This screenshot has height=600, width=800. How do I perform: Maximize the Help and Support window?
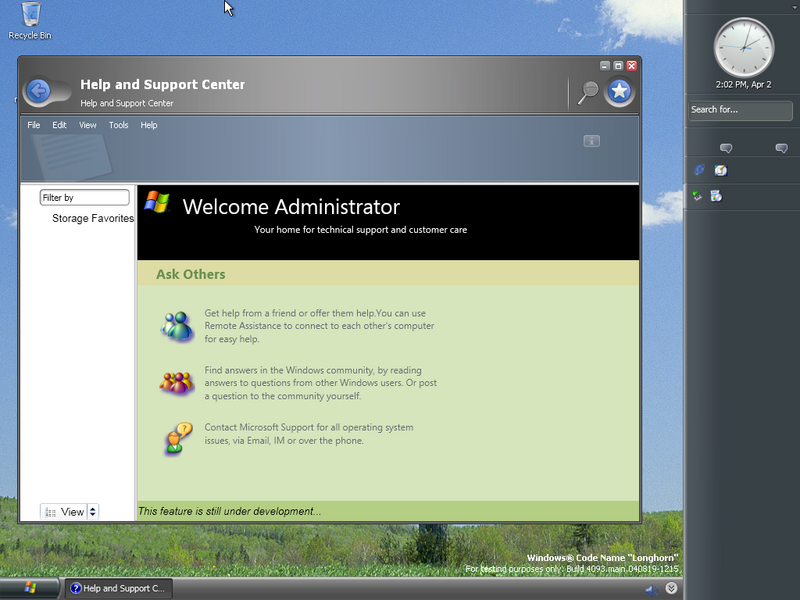coord(618,66)
